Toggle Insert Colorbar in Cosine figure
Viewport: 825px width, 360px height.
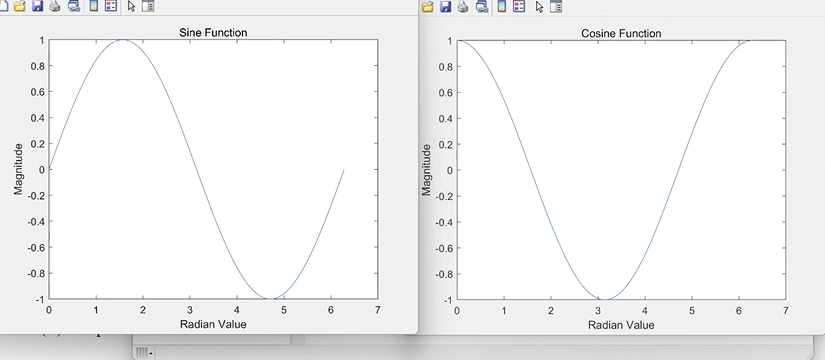(x=501, y=6)
